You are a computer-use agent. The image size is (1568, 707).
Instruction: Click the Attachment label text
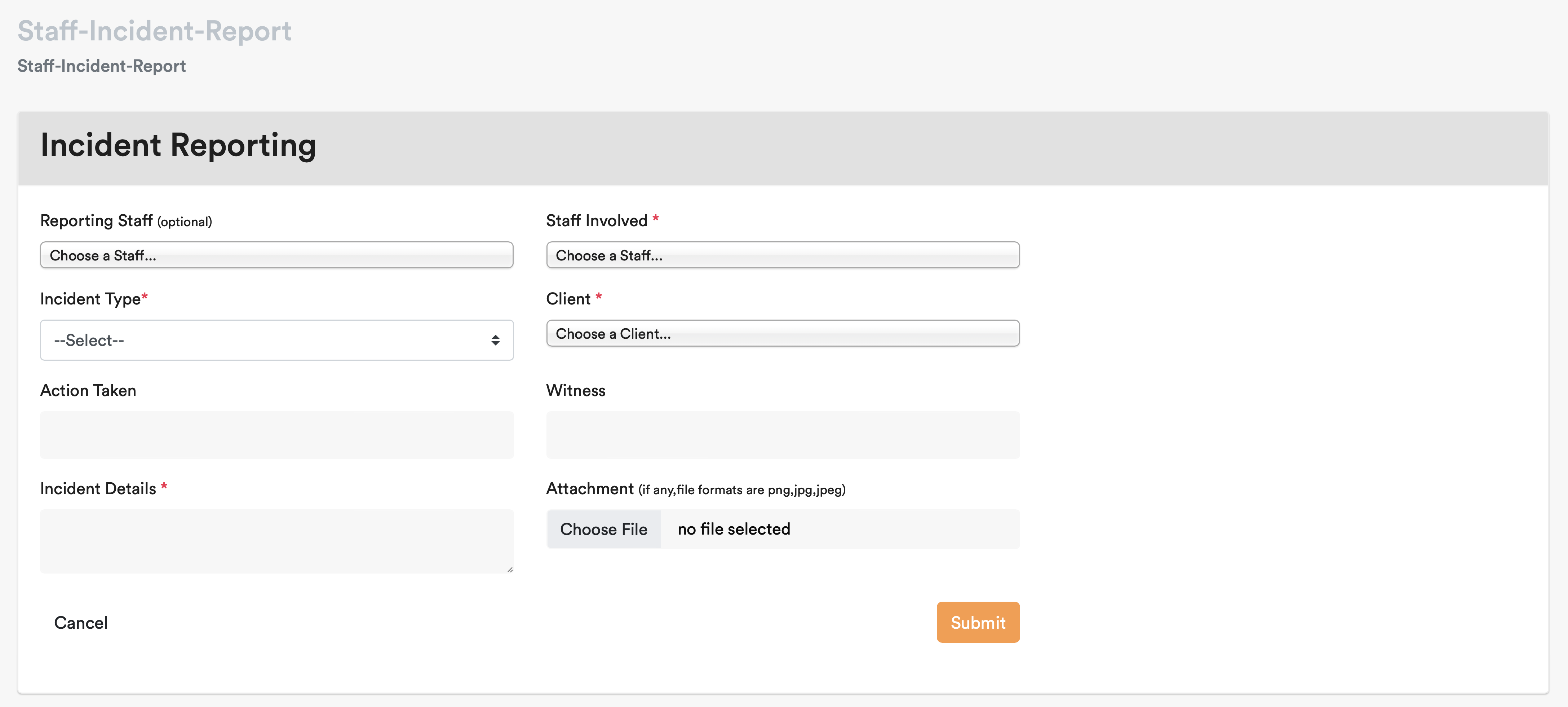coord(589,488)
